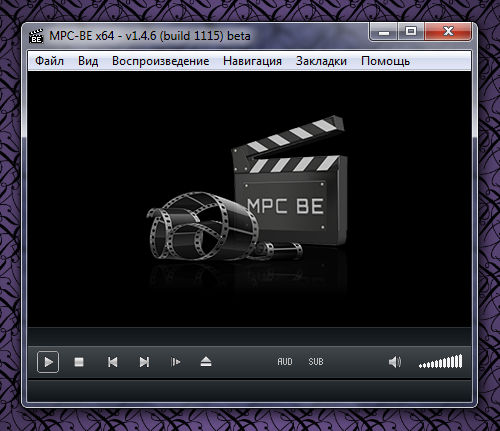Select an audio track via AUD button
The height and width of the screenshot is (431, 500).
point(285,362)
